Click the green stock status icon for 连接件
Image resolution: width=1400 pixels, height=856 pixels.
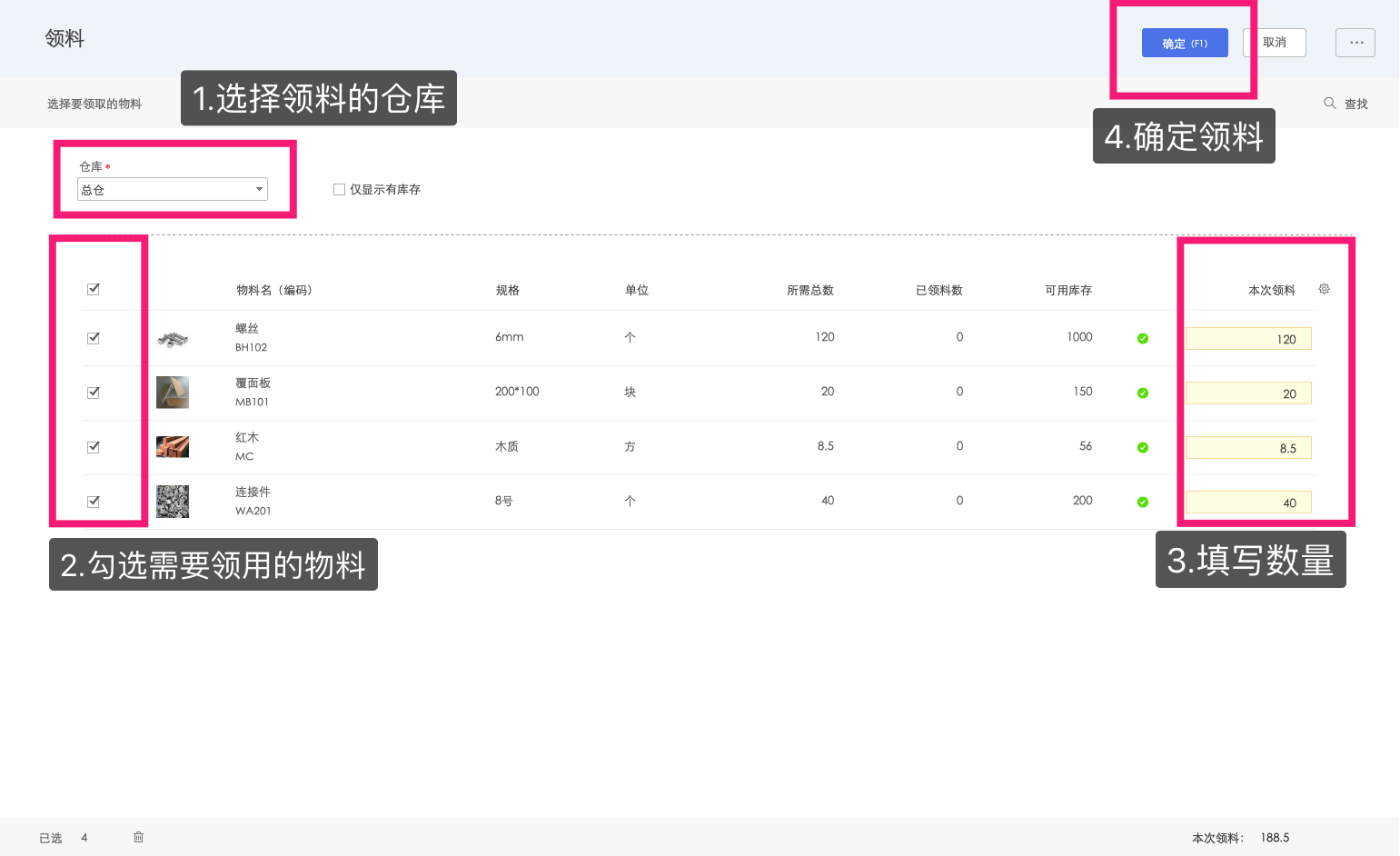pos(1142,502)
